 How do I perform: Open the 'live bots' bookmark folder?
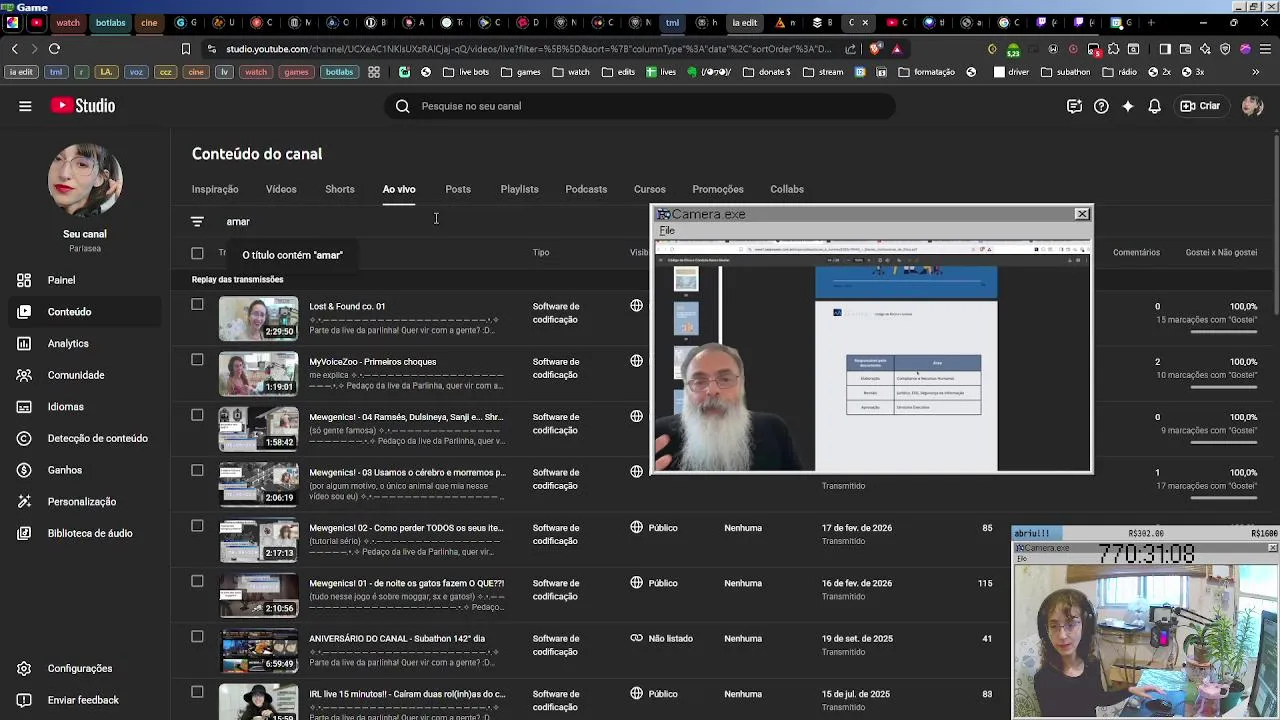click(465, 72)
